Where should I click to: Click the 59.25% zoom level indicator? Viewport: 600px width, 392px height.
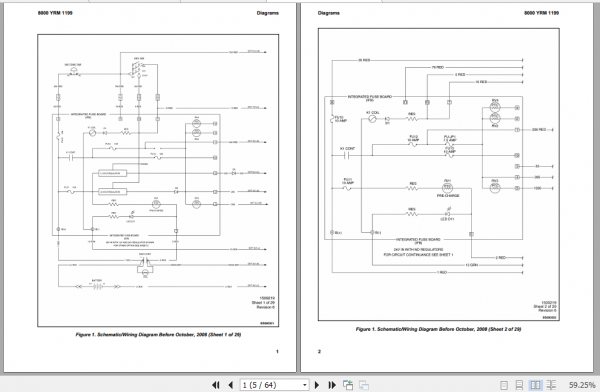pos(582,385)
